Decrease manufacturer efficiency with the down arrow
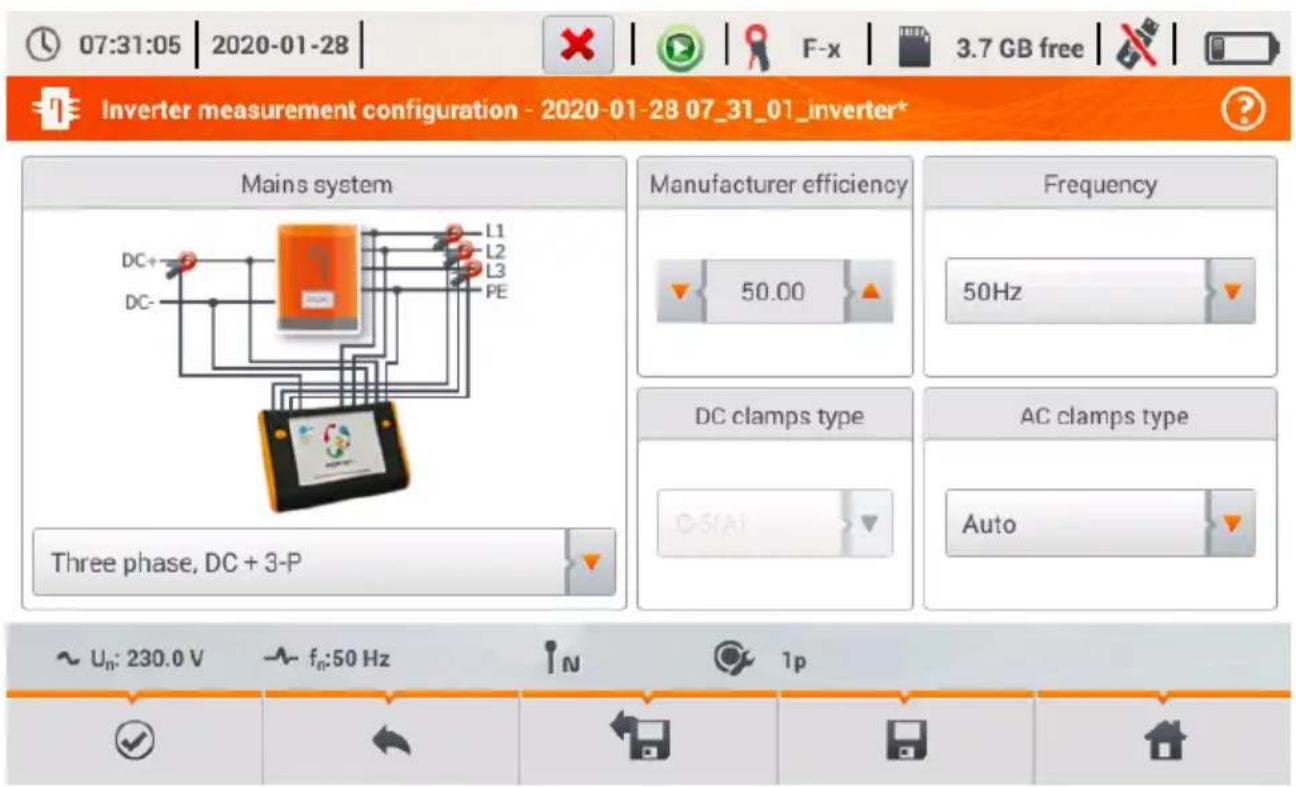 pyautogui.click(x=680, y=292)
